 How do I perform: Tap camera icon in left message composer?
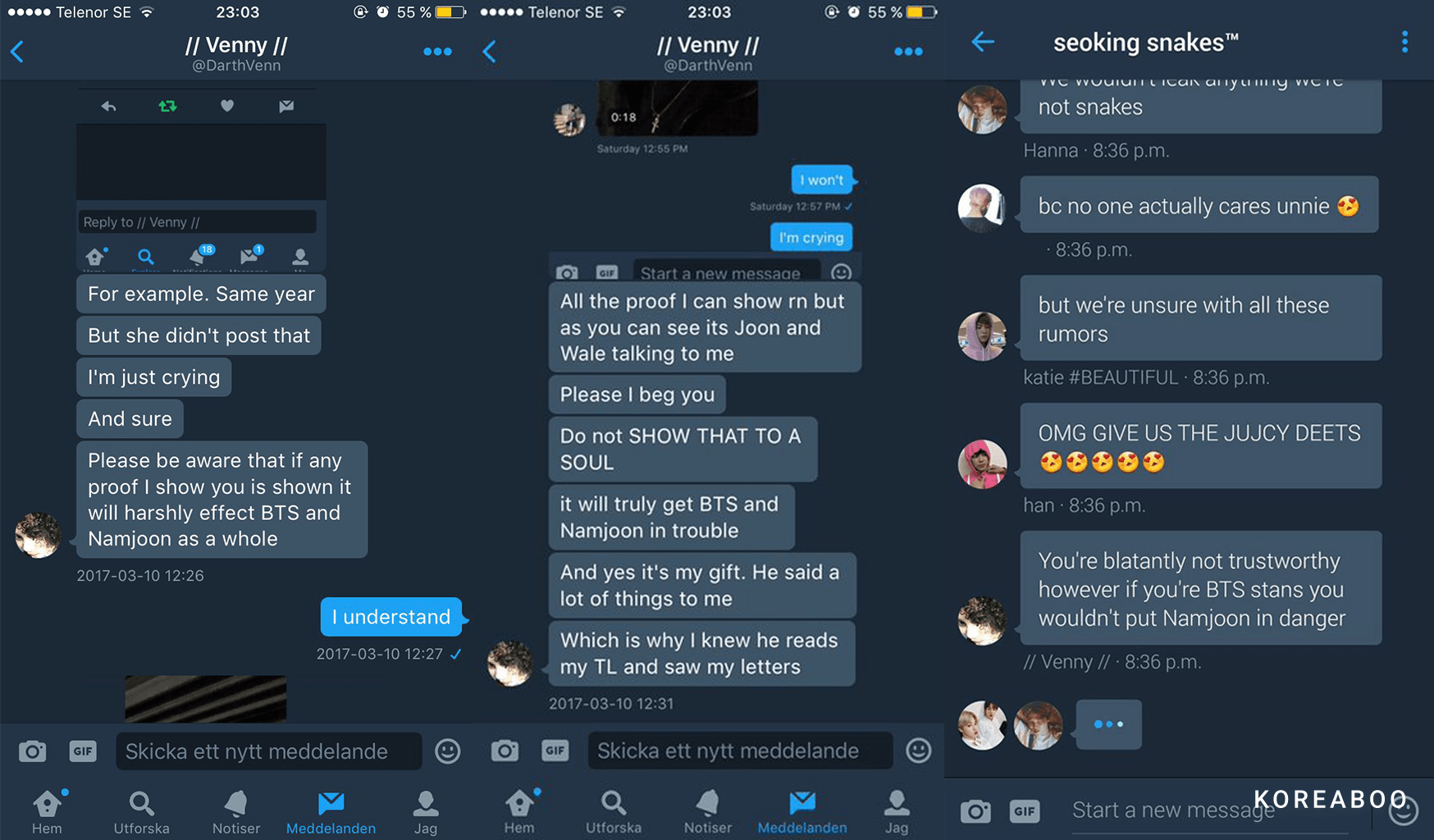pos(32,751)
